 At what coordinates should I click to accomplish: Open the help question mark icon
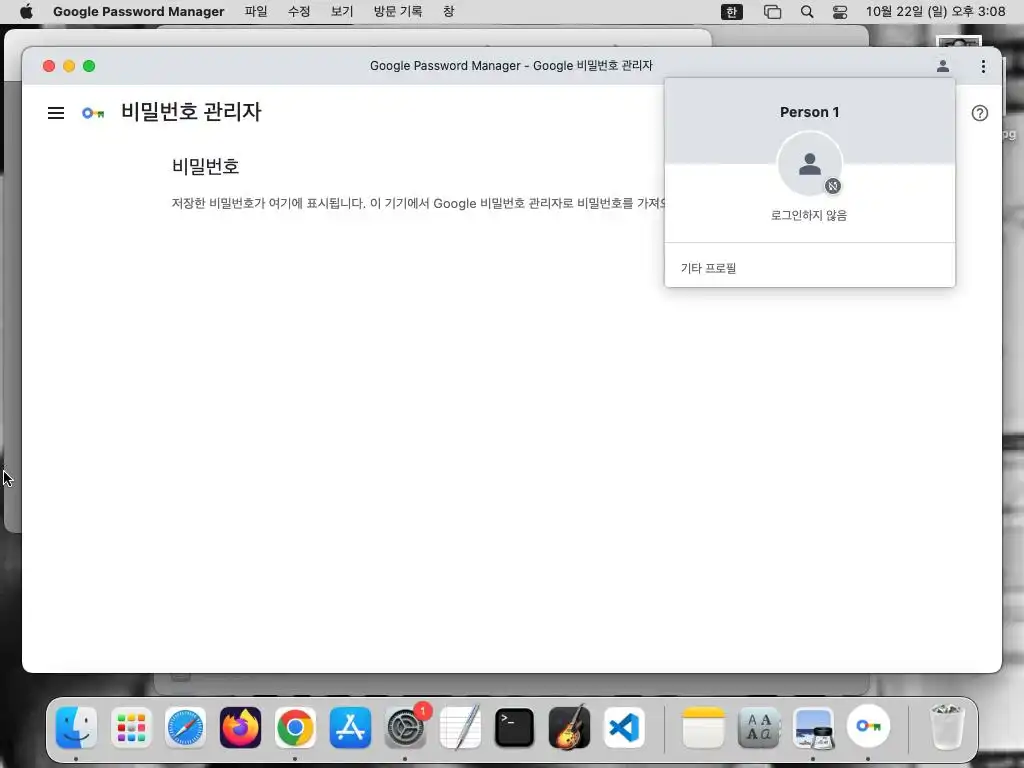tap(979, 113)
